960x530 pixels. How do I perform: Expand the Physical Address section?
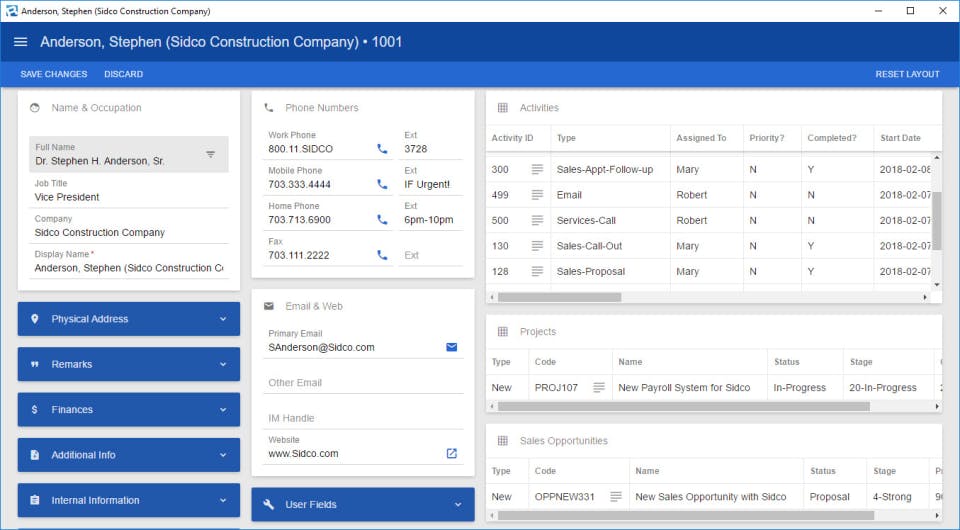tap(129, 319)
